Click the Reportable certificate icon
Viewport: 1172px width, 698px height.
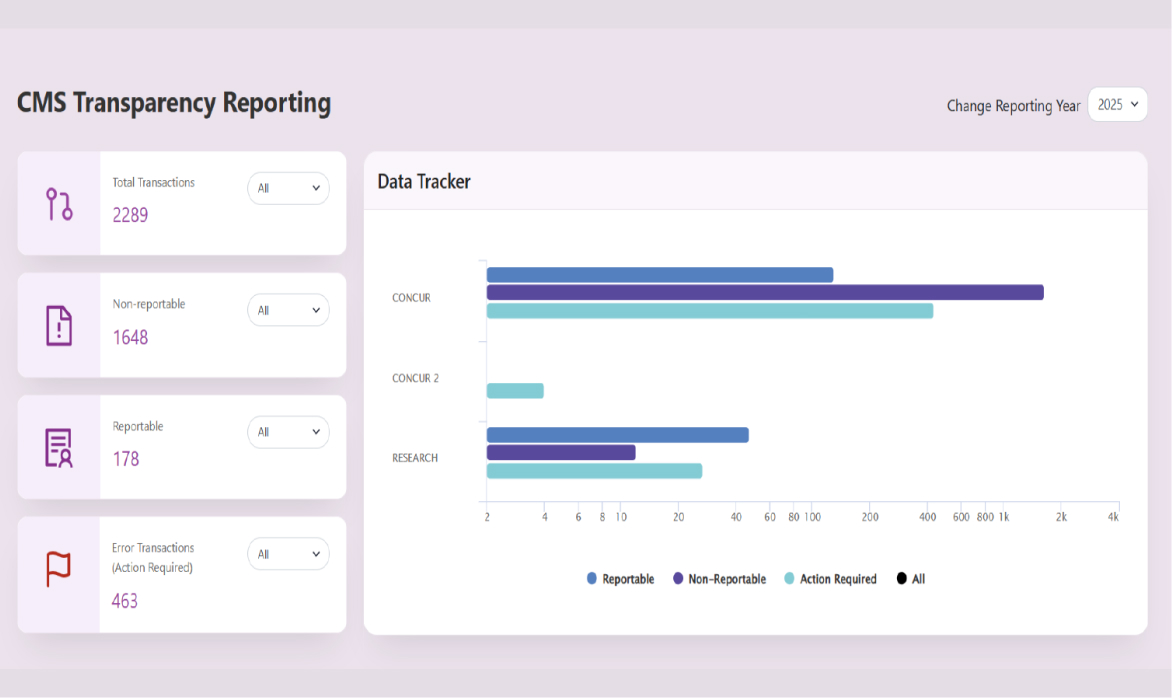(x=59, y=448)
